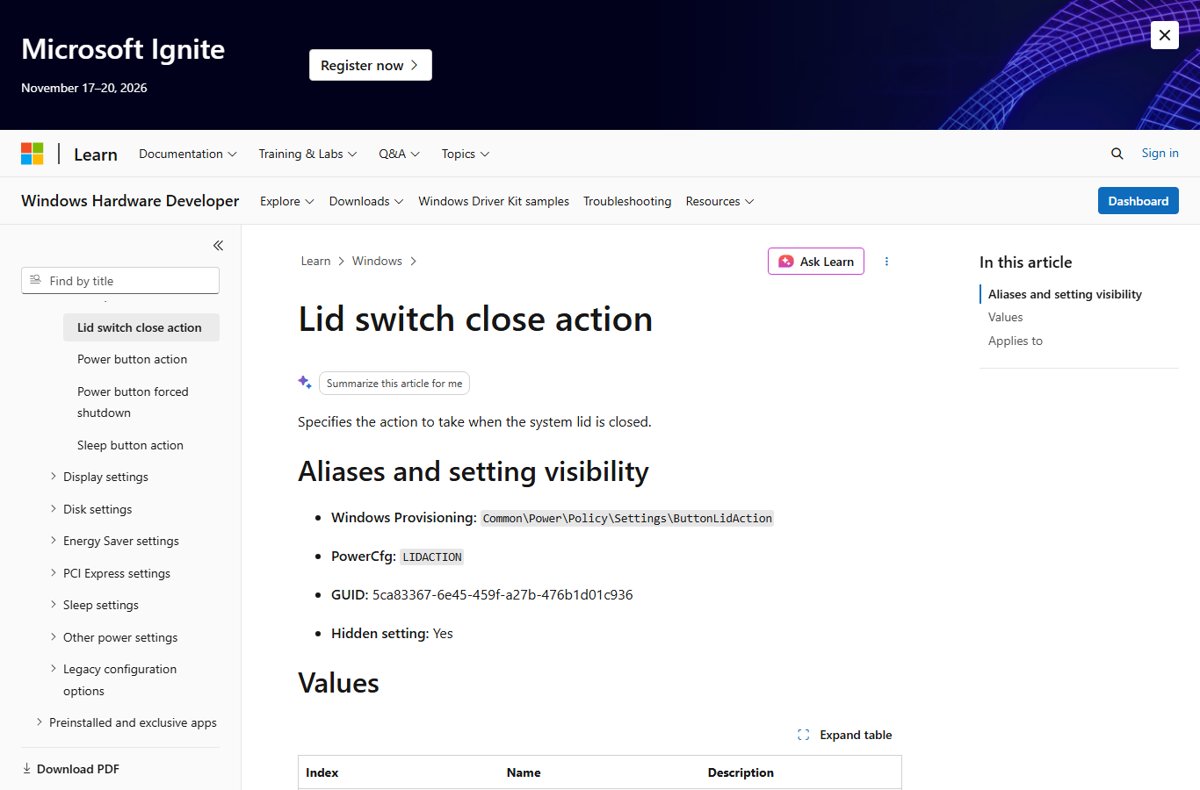Expand Disk settings tree node
This screenshot has height=790, width=1200.
pos(92,509)
